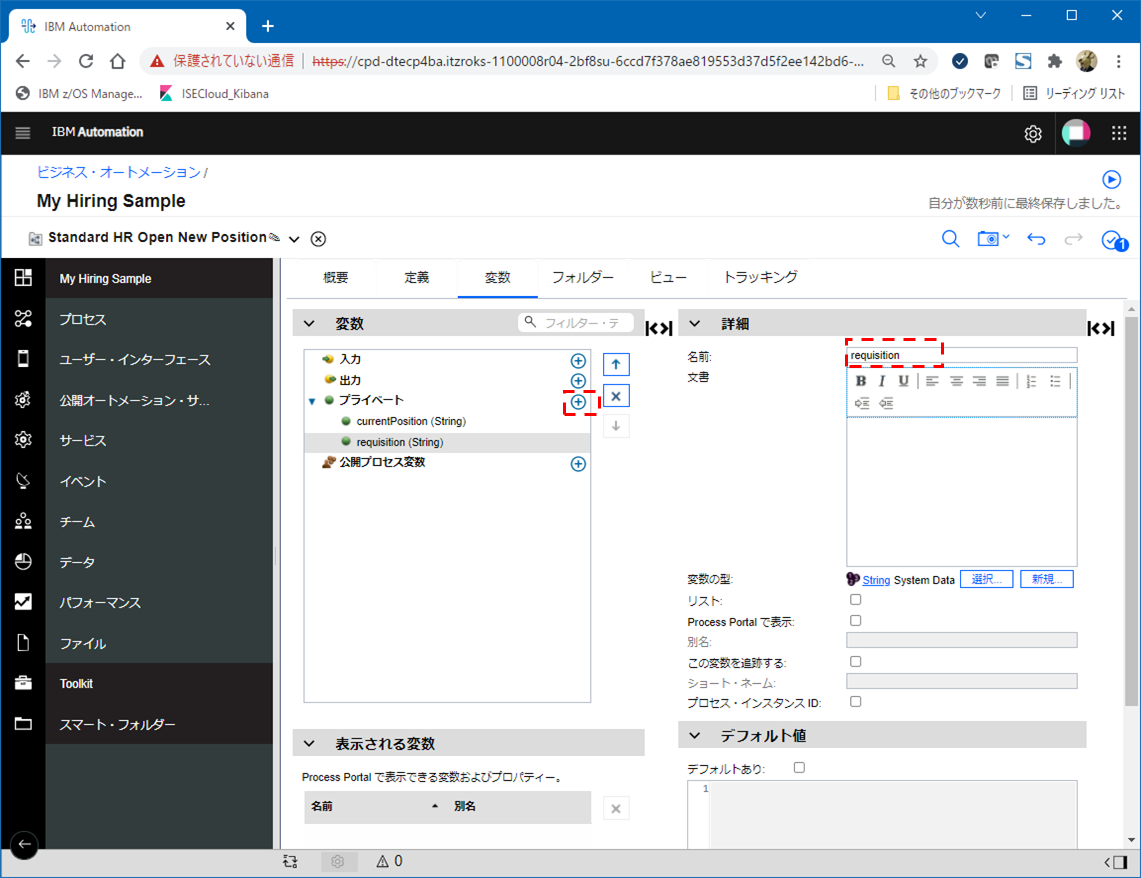Viewport: 1141px width, 878px height.
Task: Open the settings gear in header
Action: [x=1033, y=133]
